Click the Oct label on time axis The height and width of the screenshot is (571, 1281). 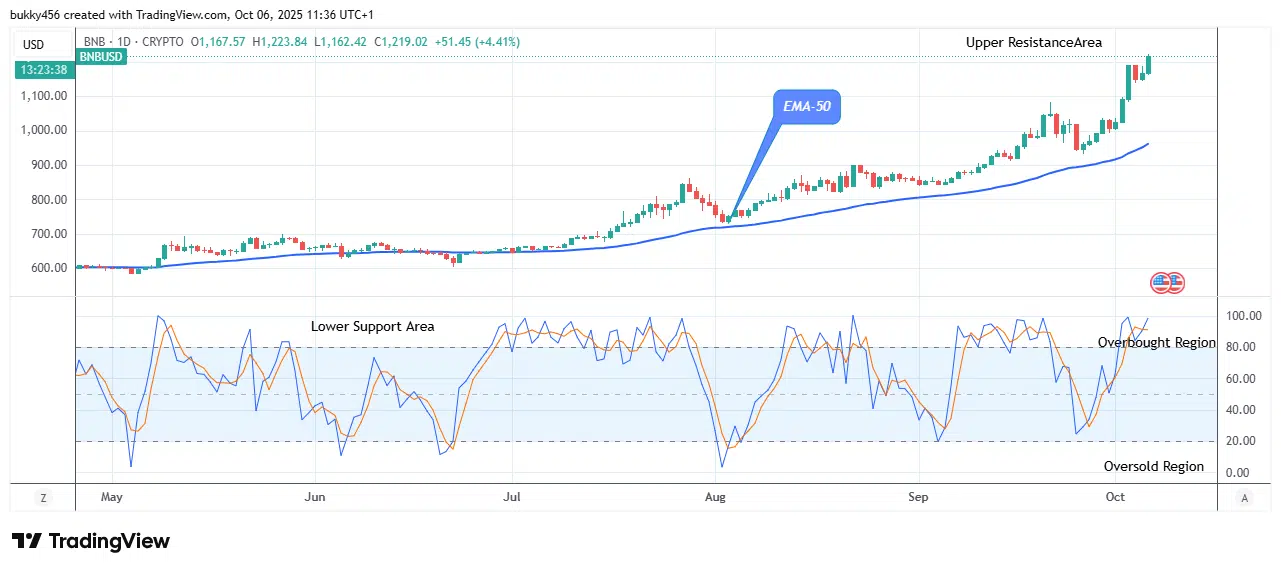[1116, 497]
